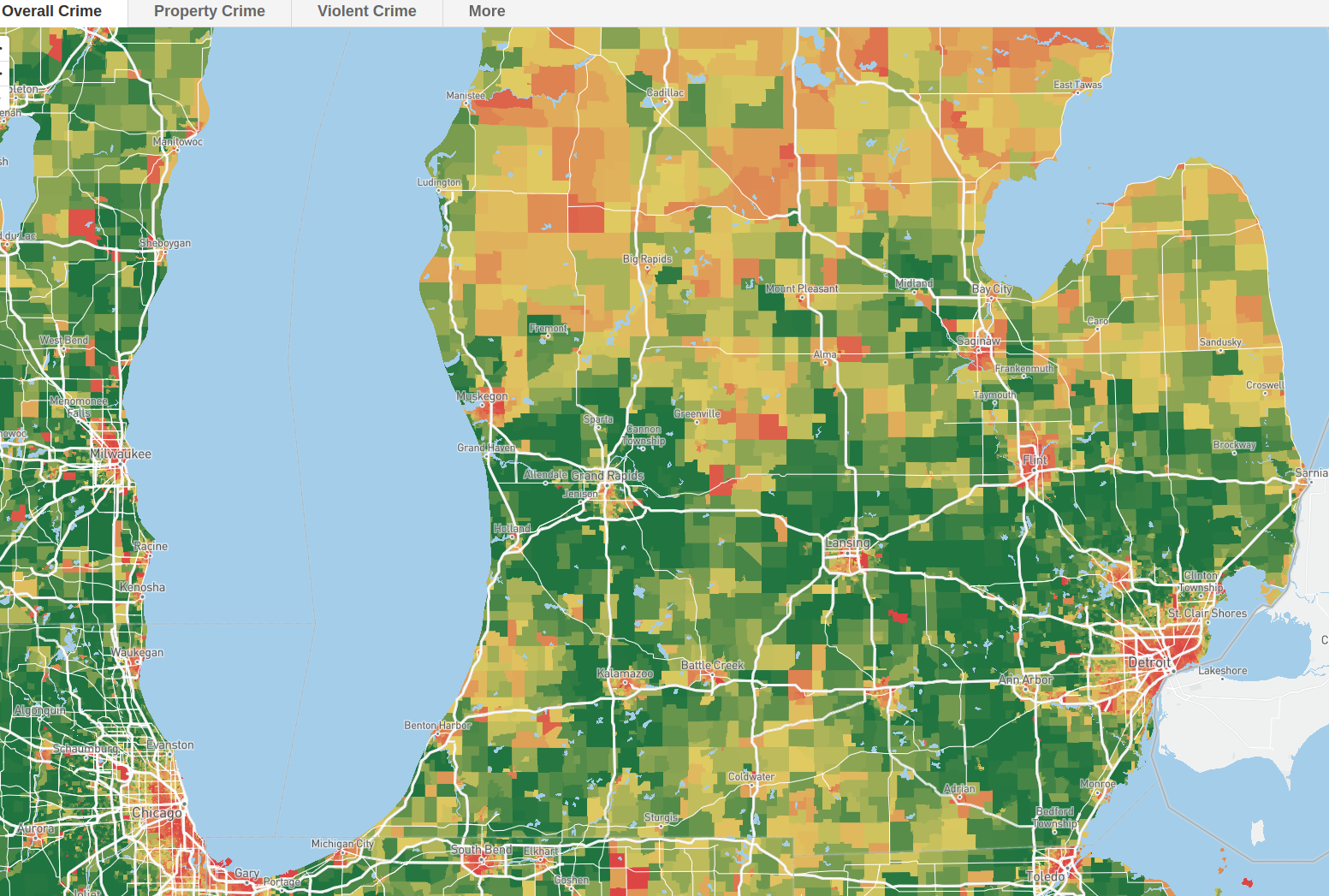Viewport: 1329px width, 896px height.
Task: Click the Big Rapids label
Action: click(647, 259)
